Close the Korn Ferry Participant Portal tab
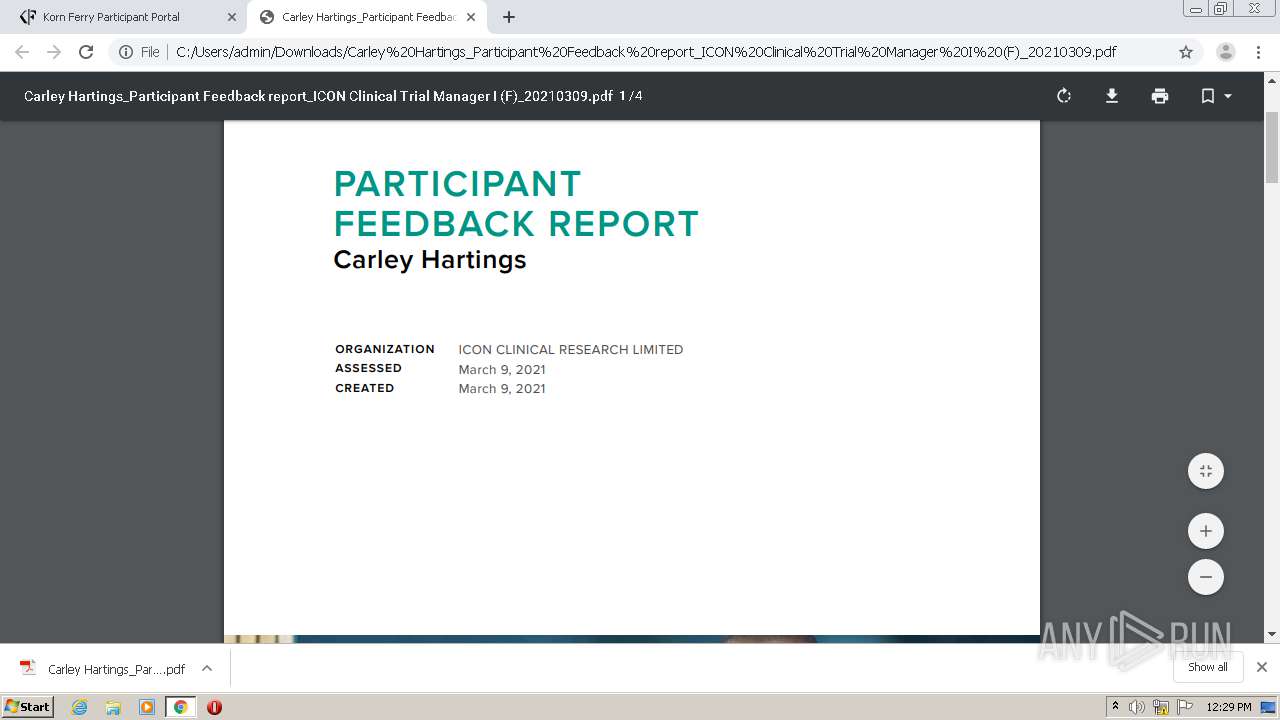 [x=232, y=17]
